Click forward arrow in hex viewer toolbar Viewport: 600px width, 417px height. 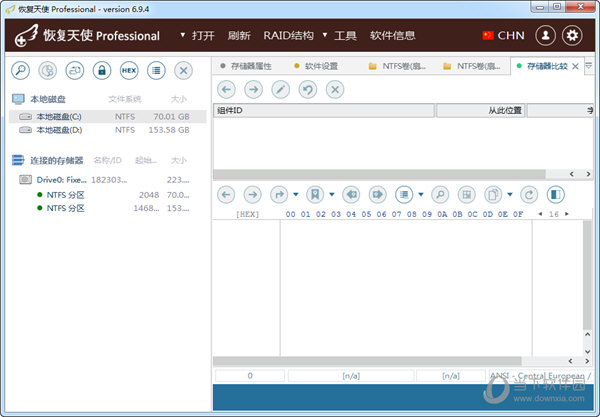(253, 194)
